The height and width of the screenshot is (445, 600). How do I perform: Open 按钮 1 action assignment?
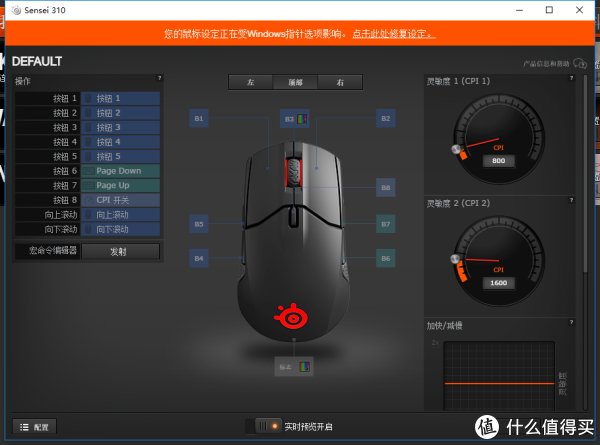coord(121,98)
